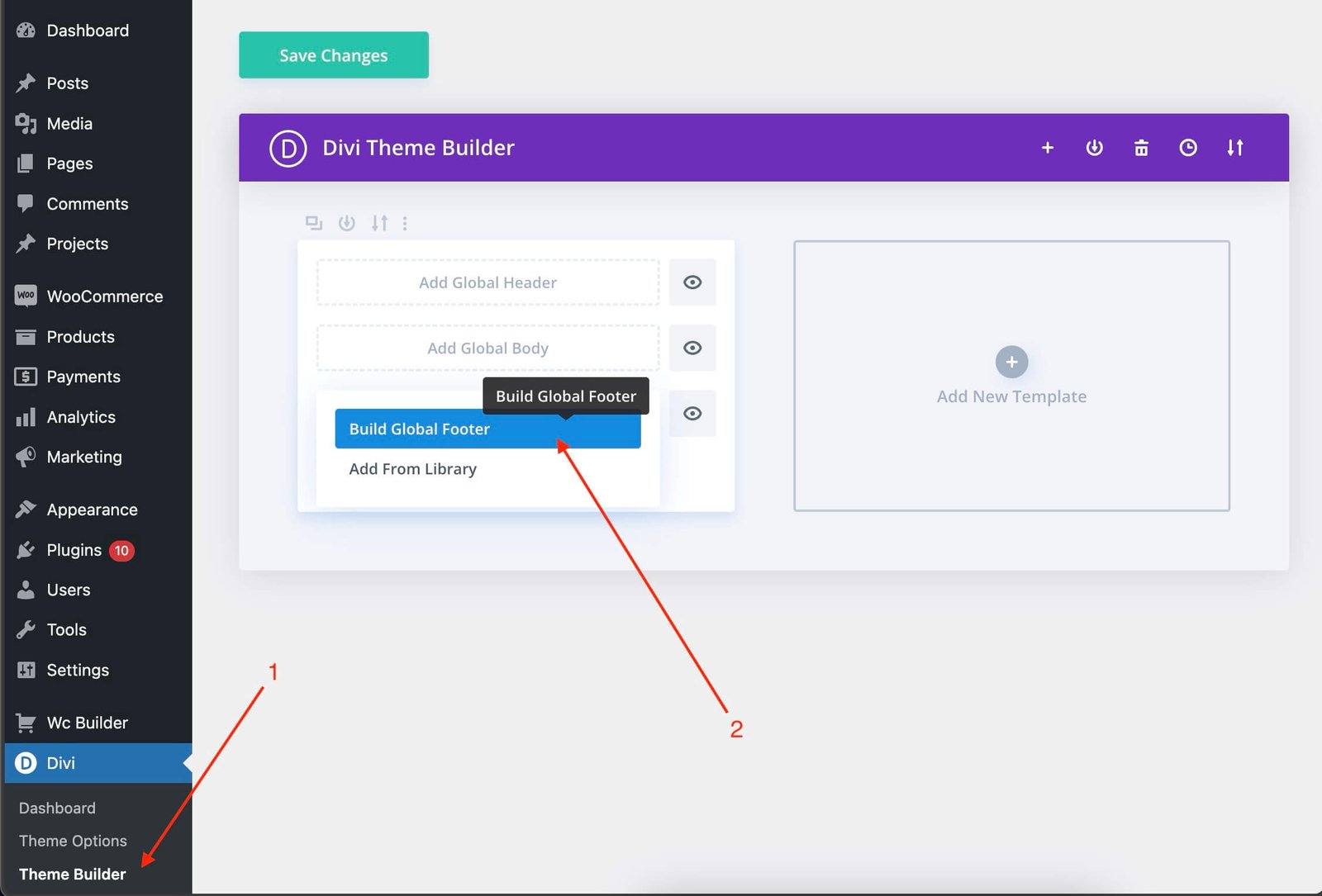Click the trash icon in the purple header
The height and width of the screenshot is (896, 1322).
[x=1141, y=148]
